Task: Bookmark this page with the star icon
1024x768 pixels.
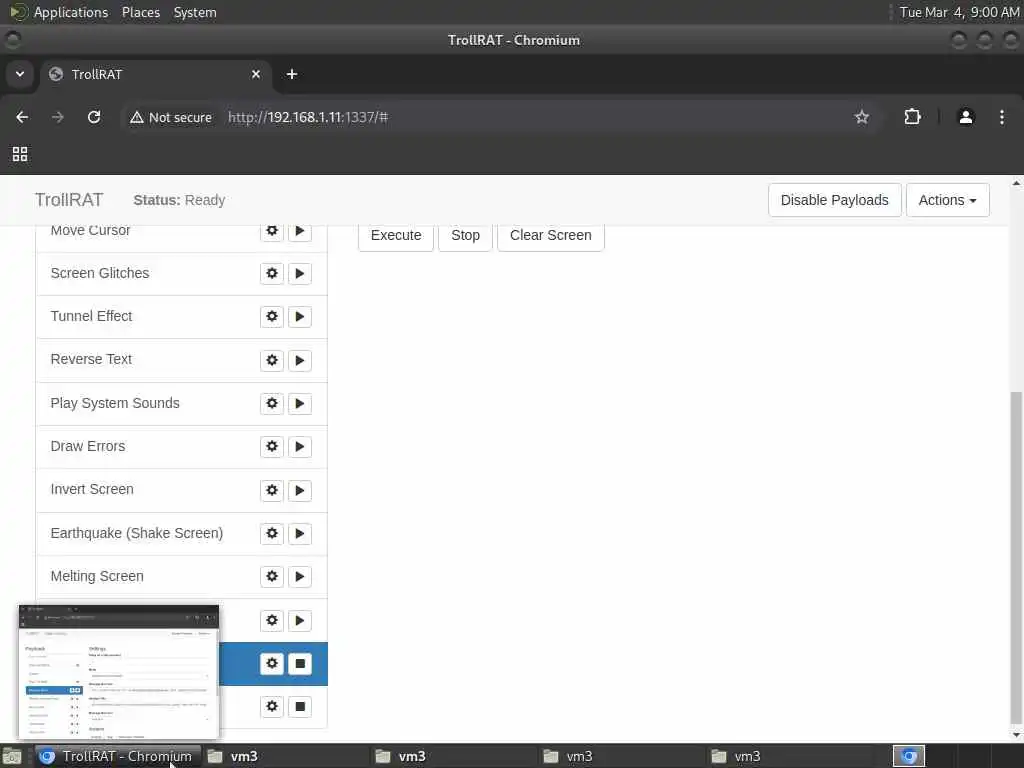Action: tap(862, 118)
